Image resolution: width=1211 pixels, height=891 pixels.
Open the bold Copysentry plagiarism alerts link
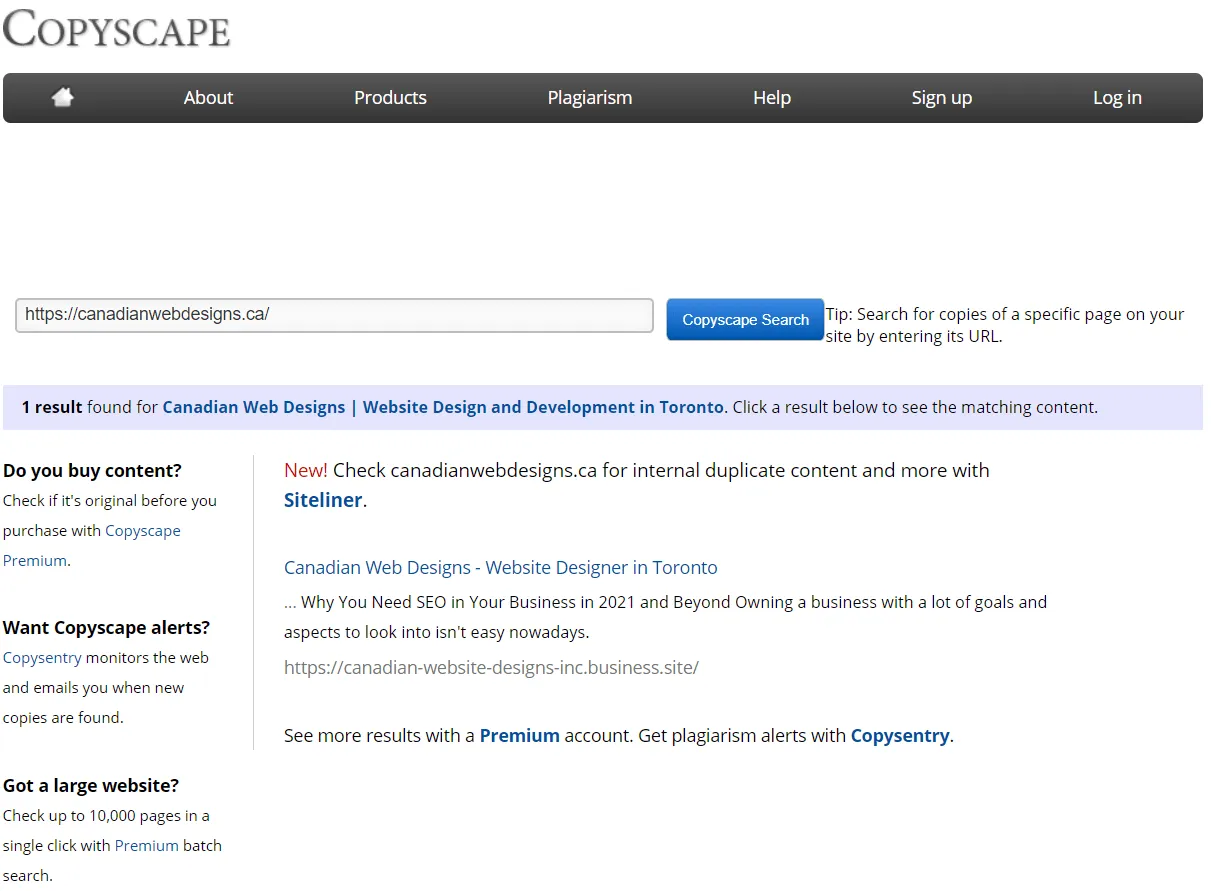[899, 735]
